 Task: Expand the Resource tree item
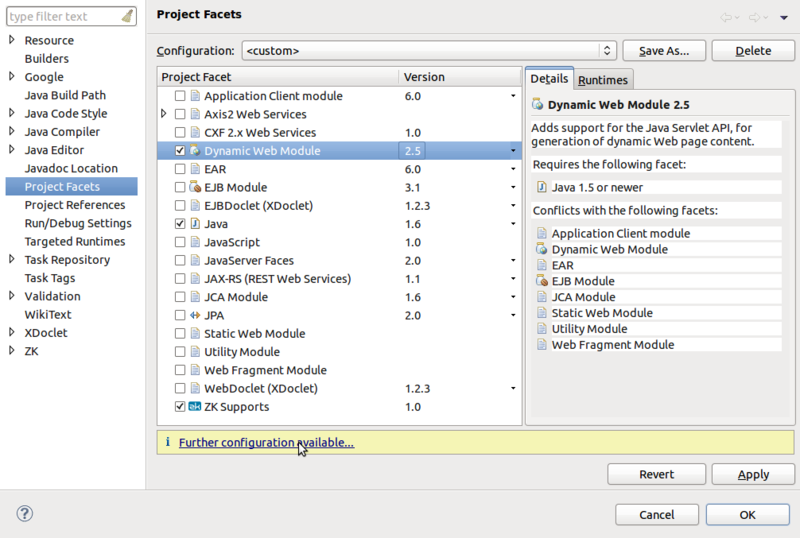pyautogui.click(x=12, y=40)
